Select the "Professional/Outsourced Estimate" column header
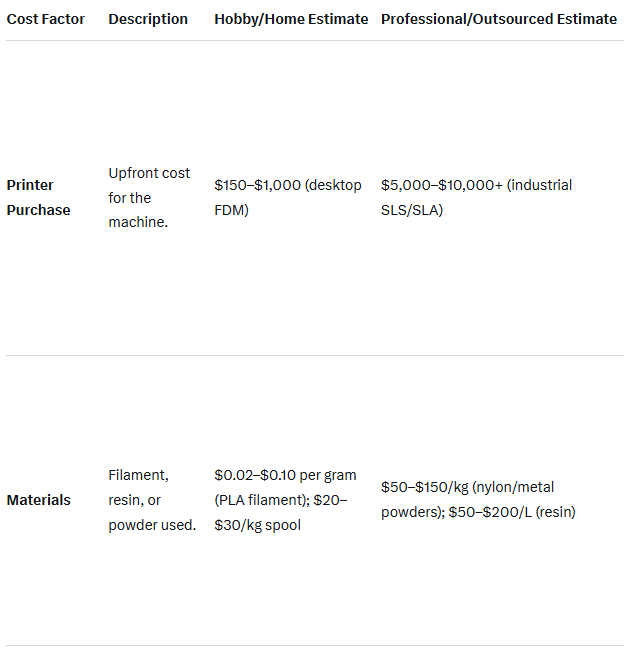 pos(498,19)
